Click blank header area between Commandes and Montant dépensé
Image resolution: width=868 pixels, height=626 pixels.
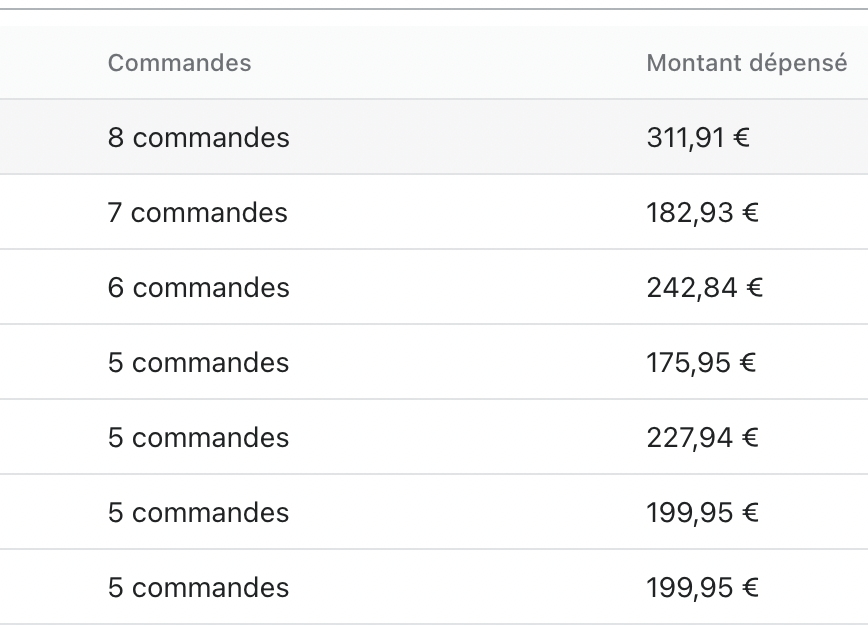[448, 63]
